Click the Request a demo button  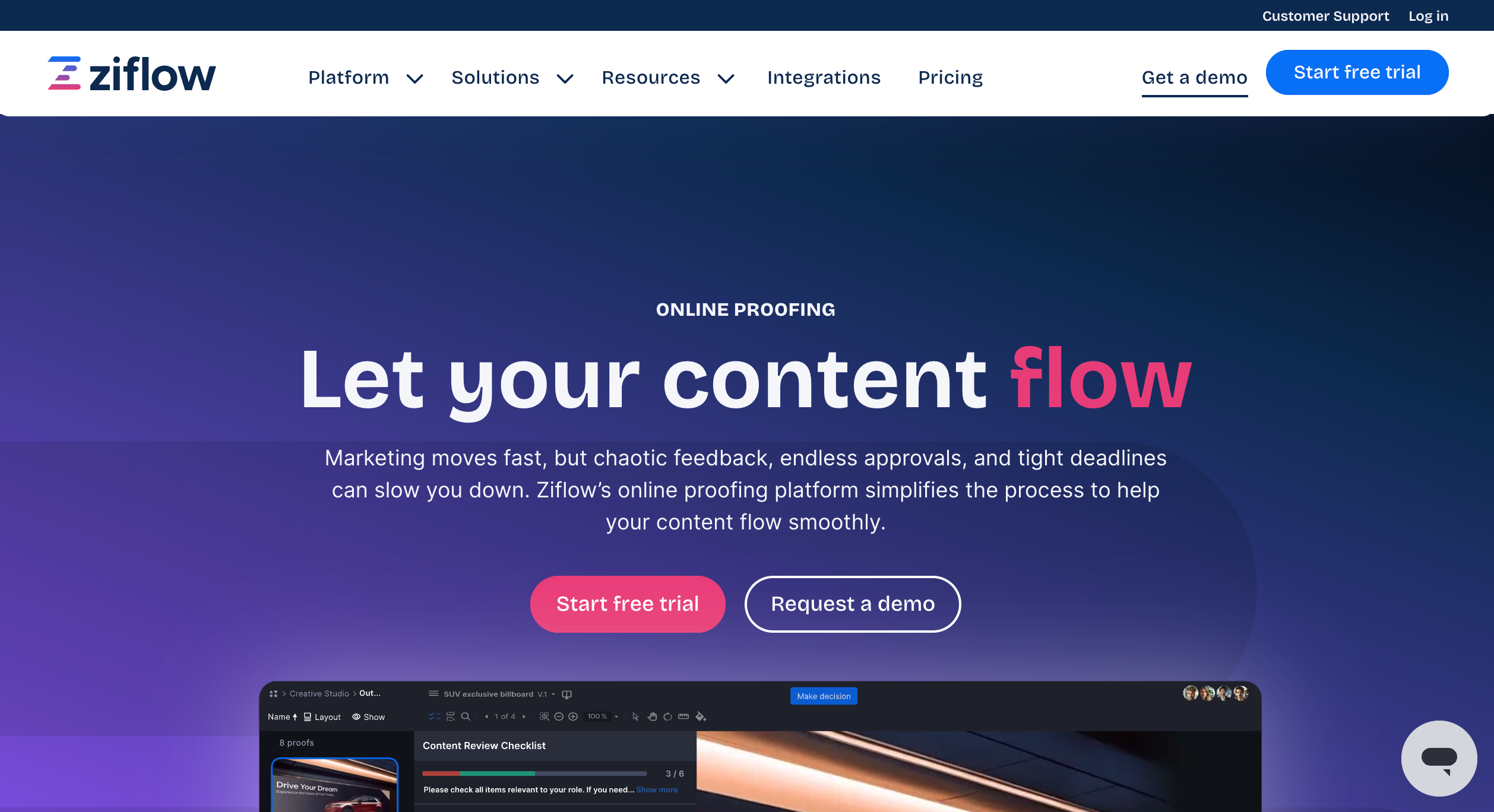pyautogui.click(x=852, y=604)
